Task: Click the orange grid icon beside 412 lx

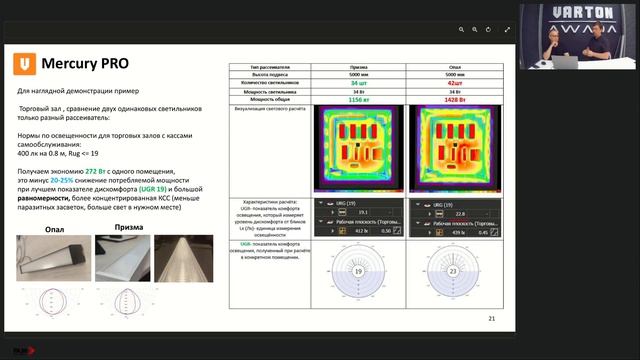Action: tap(342, 231)
